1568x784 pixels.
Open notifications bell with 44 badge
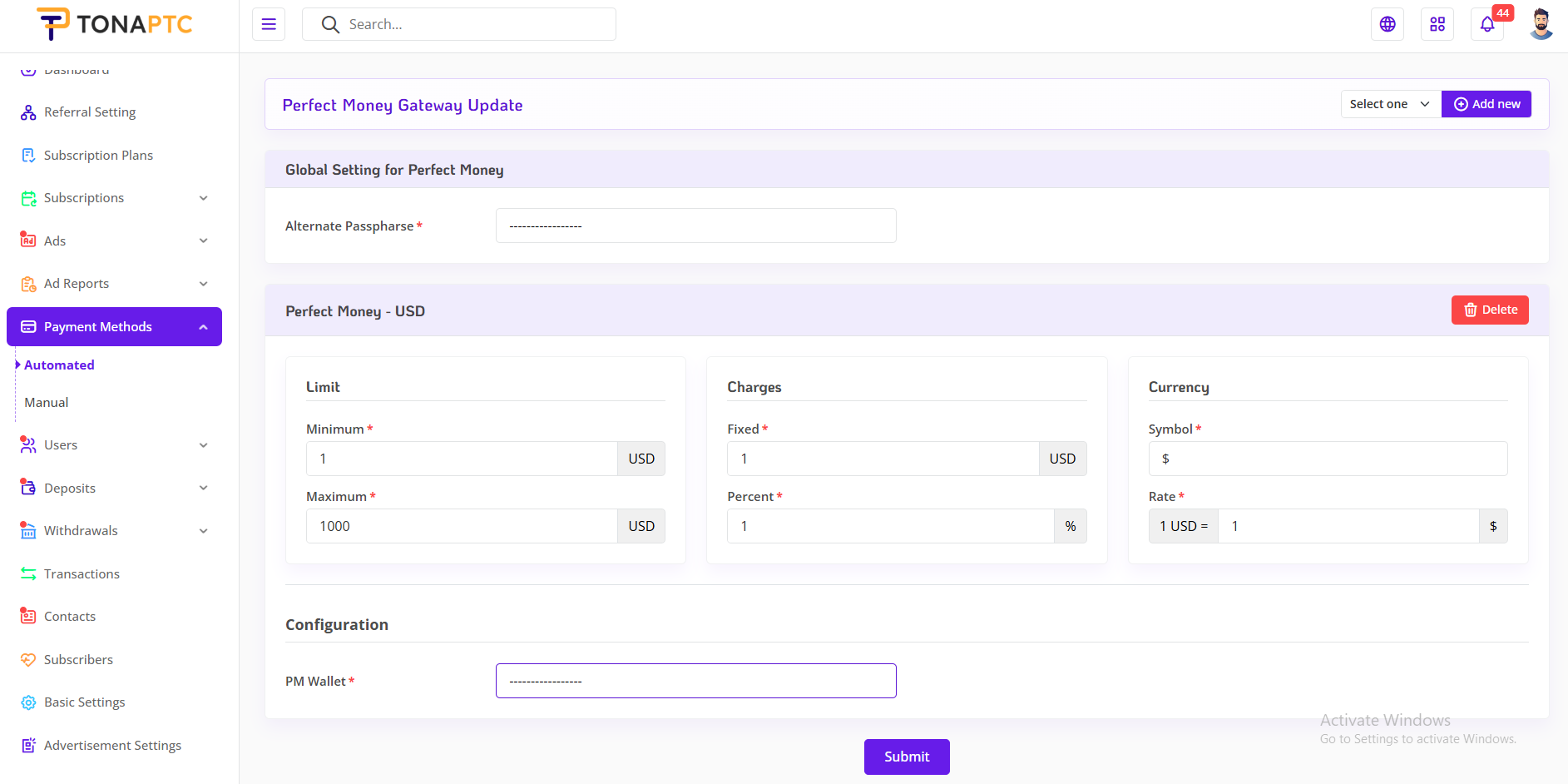1487,24
